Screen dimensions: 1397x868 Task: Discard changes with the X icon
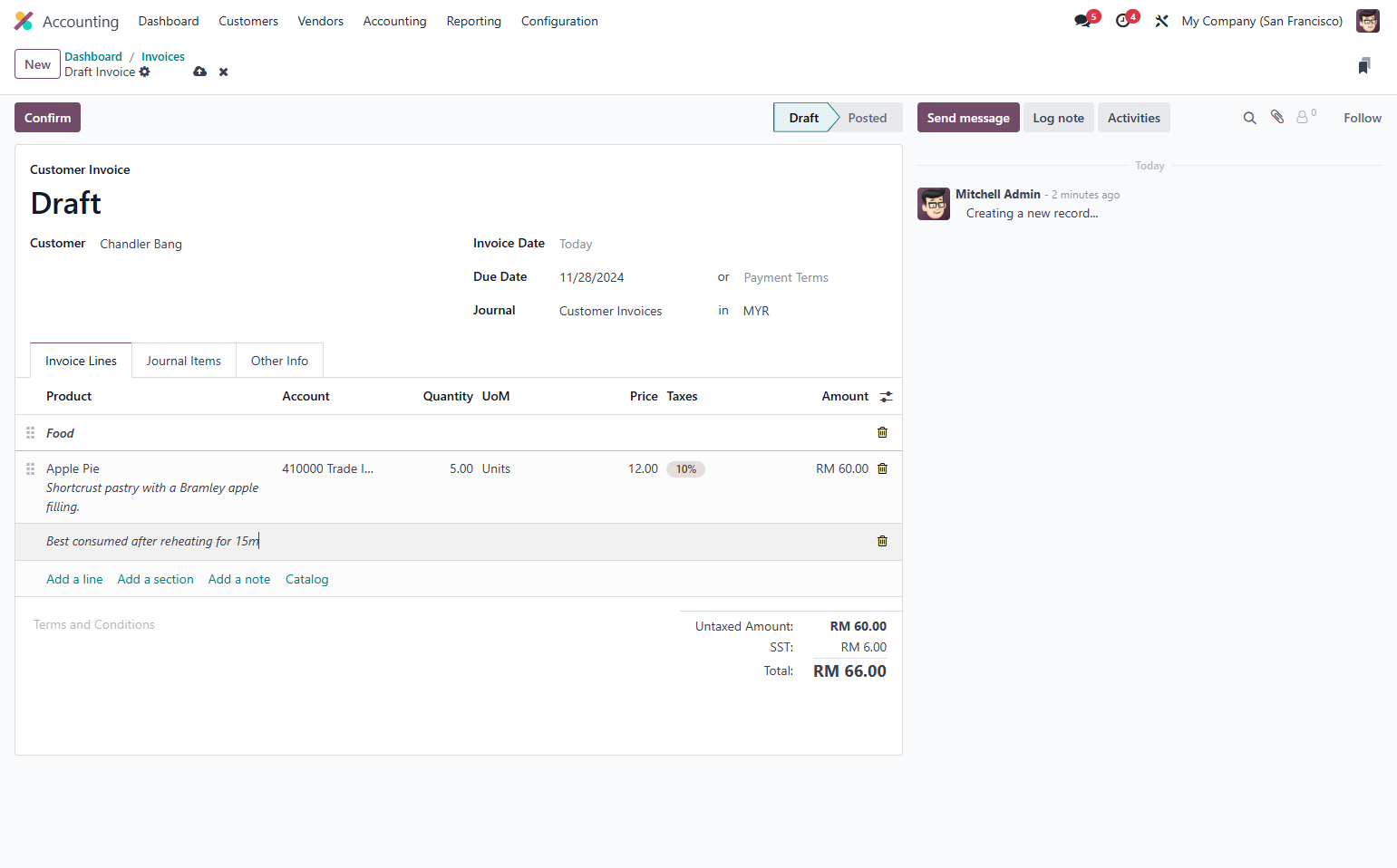(223, 72)
